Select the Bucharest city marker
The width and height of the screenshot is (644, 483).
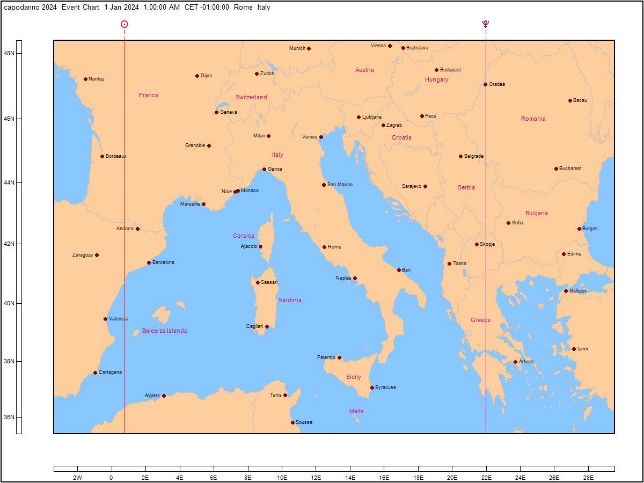pyautogui.click(x=556, y=168)
